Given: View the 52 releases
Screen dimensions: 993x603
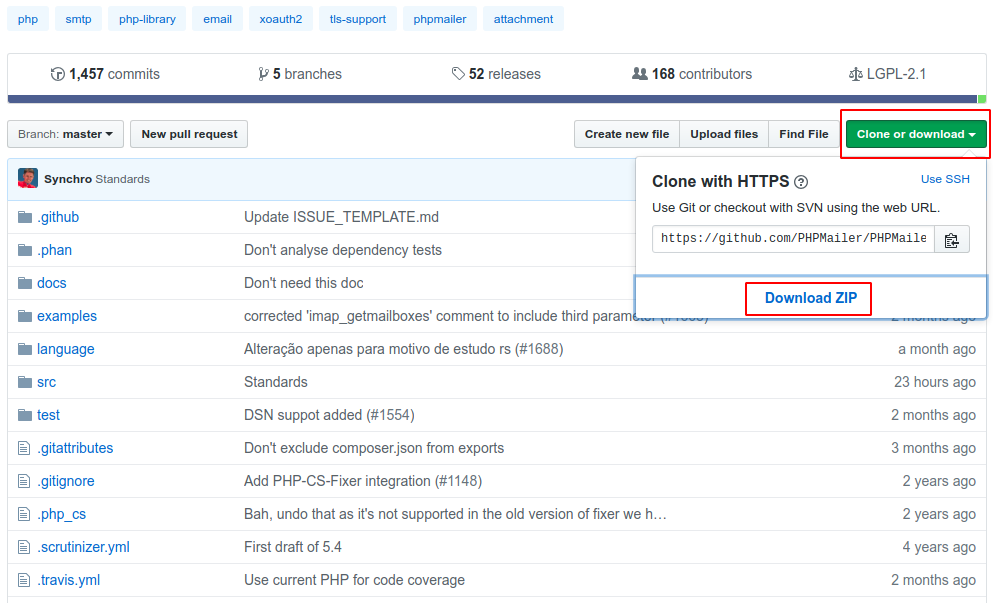Looking at the screenshot, I should pos(496,74).
